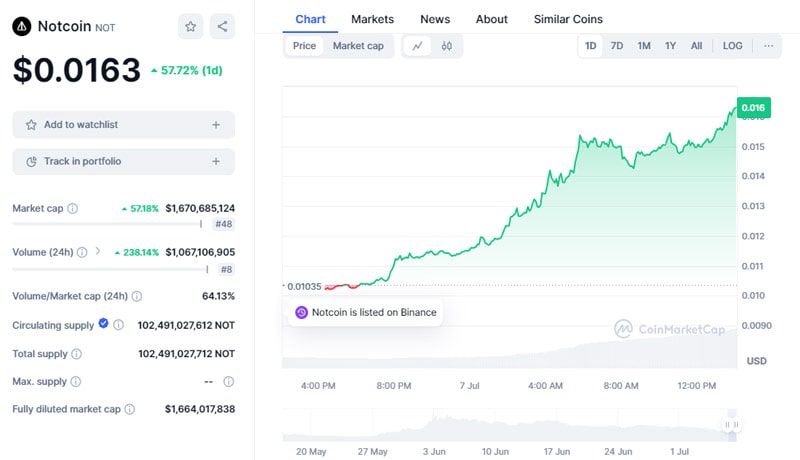This screenshot has height=460, width=800.
Task: Click the 57.18% market cap change
Action: pyautogui.click(x=140, y=209)
